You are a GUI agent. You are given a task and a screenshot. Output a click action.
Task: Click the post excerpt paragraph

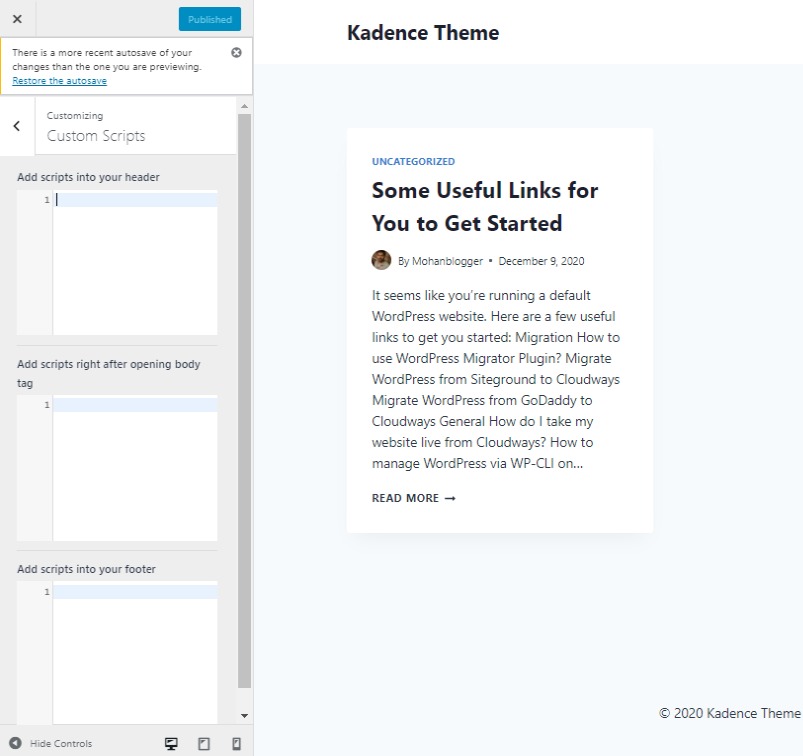pyautogui.click(x=496, y=379)
